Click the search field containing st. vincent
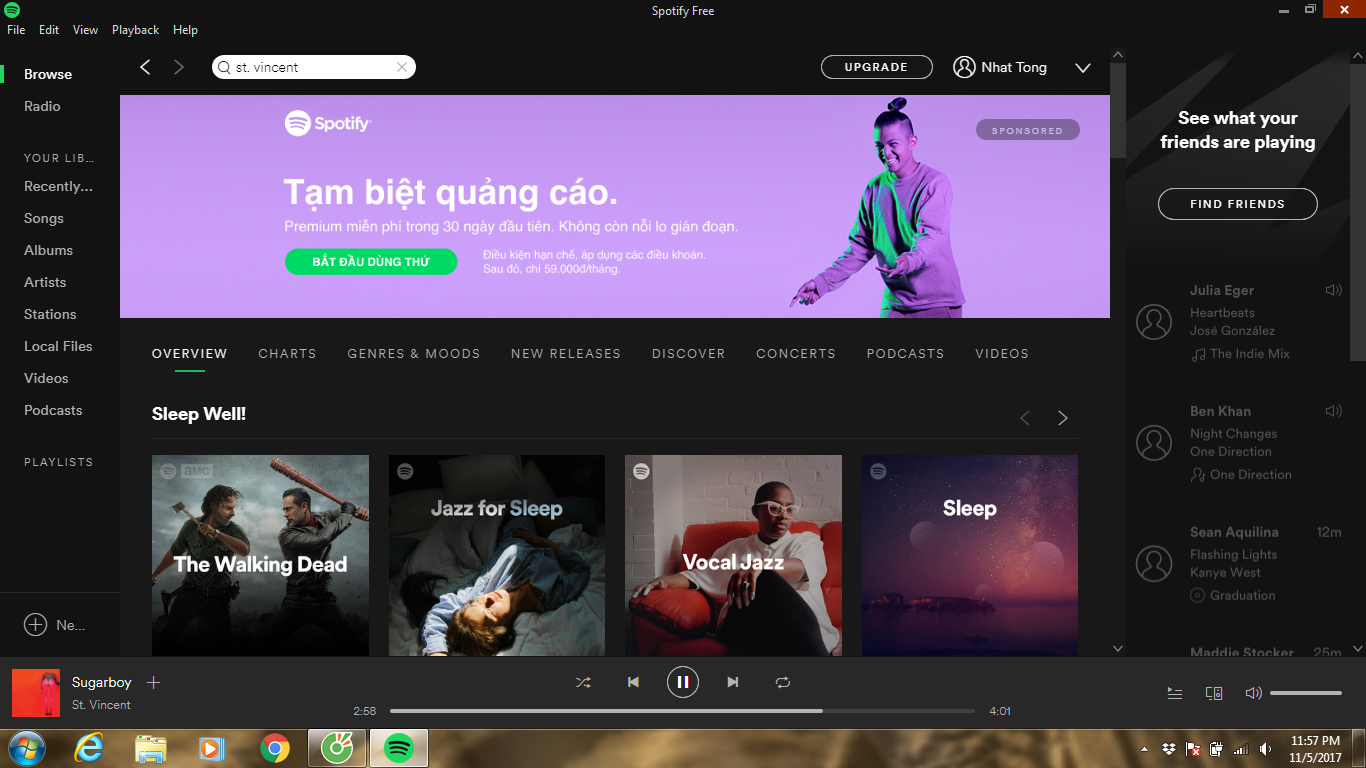 pyautogui.click(x=314, y=67)
